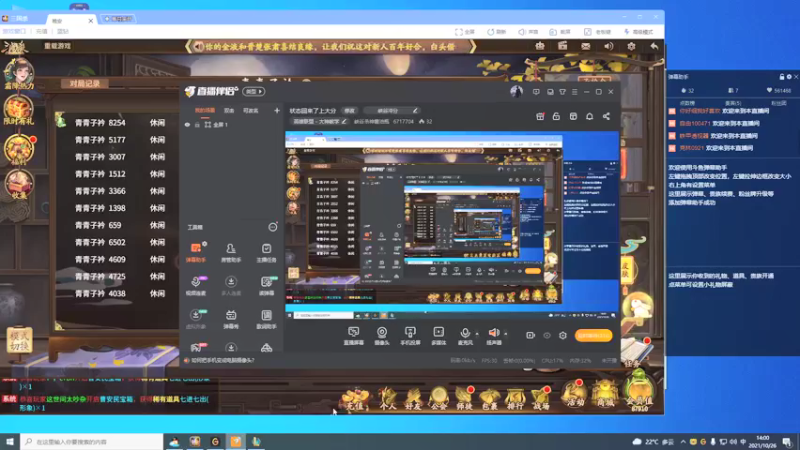The width and height of the screenshot is (800, 450).
Task: Open the Windows Start menu
Action: point(10,441)
